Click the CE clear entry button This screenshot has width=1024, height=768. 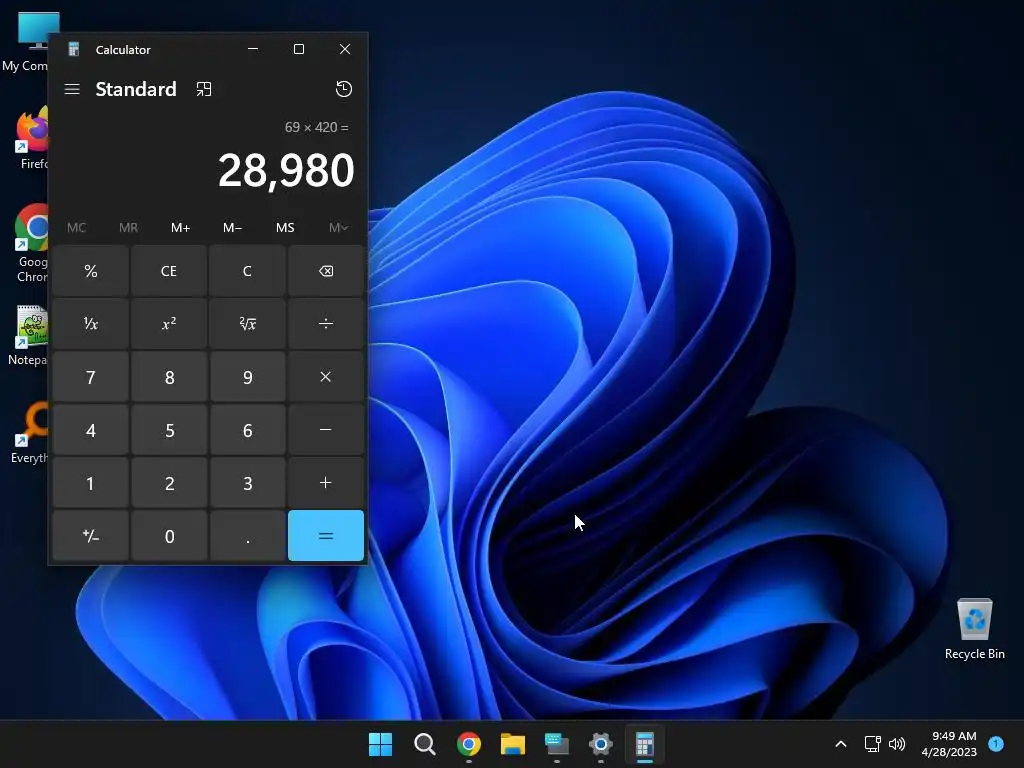click(x=168, y=271)
